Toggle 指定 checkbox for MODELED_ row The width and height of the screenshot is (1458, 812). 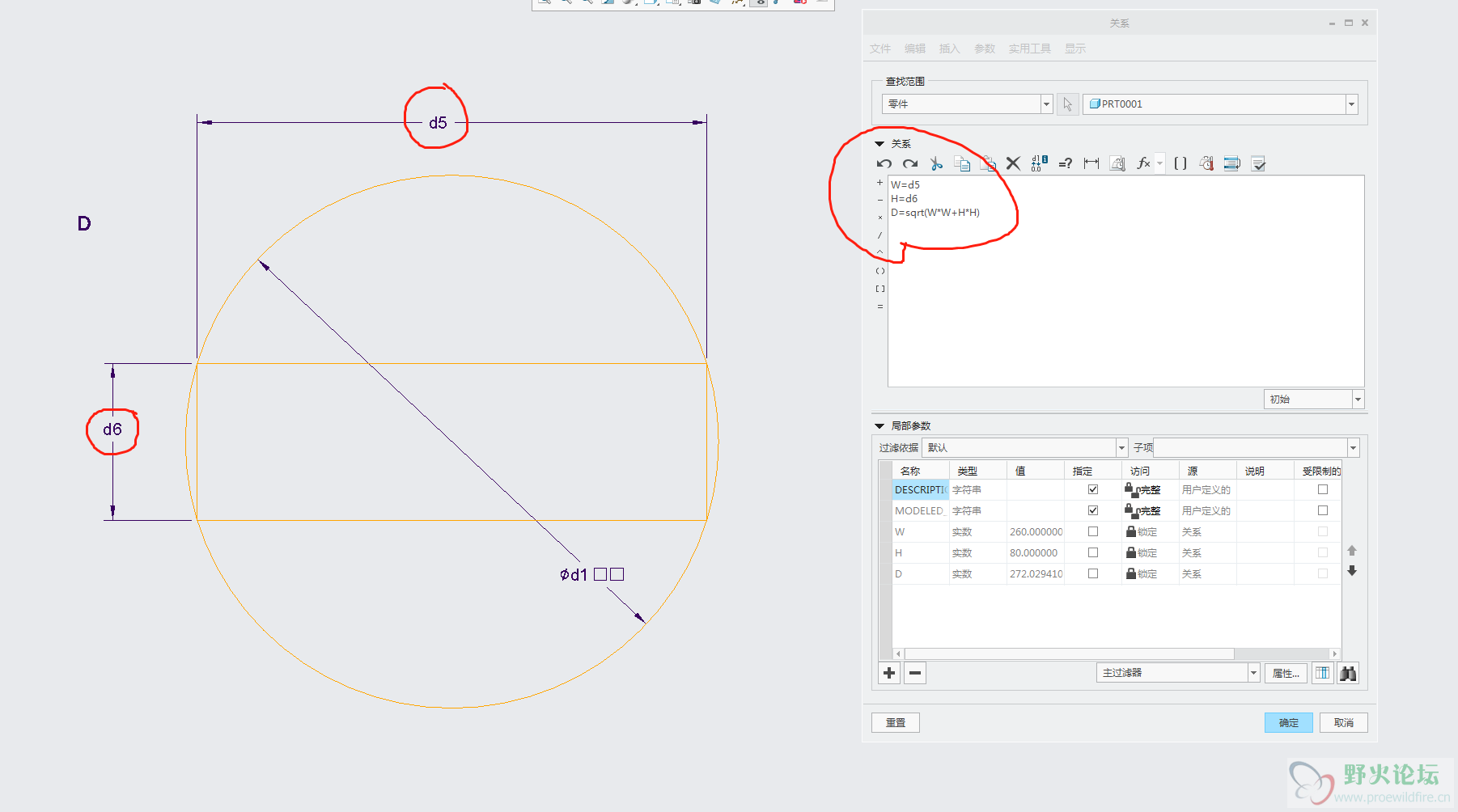pyautogui.click(x=1093, y=510)
